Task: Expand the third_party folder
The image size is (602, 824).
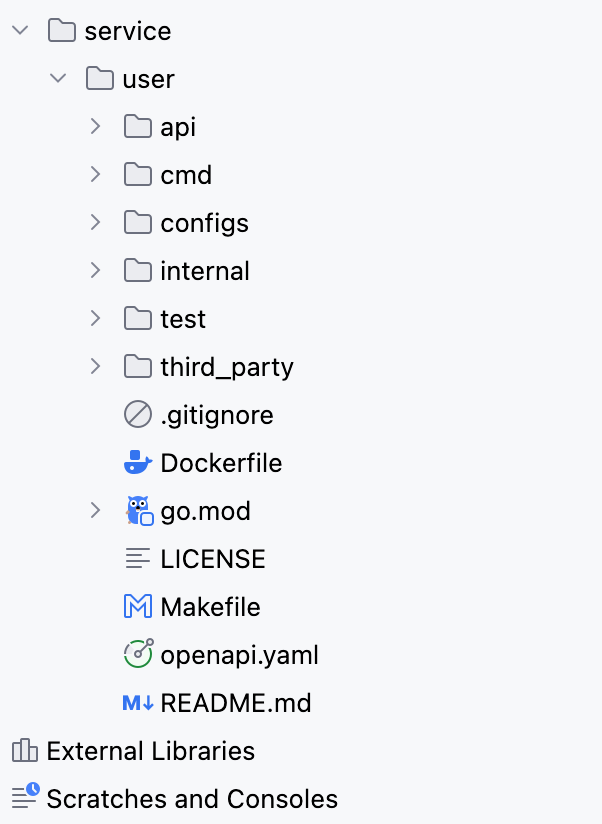Action: (x=96, y=367)
